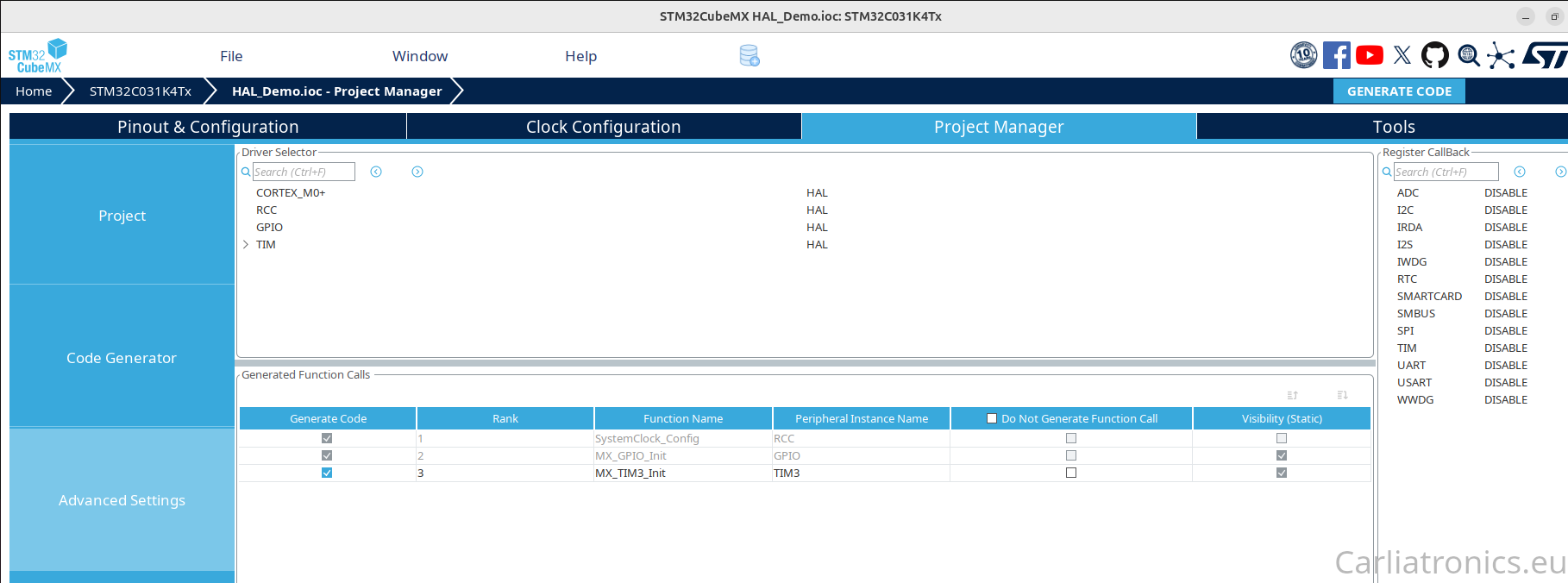Click the MX_TIM3_Init function name cell
Image resolution: width=1568 pixels, height=583 pixels.
(x=683, y=473)
